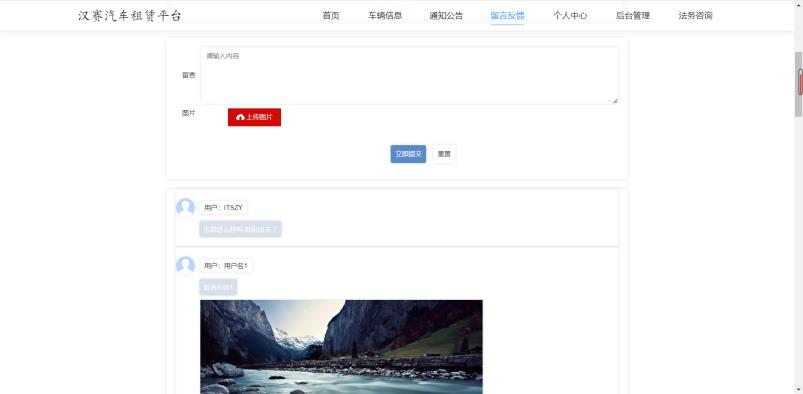Screen dimensions: 803x394
Task: Click the red 上传图片 button
Action: (255, 117)
